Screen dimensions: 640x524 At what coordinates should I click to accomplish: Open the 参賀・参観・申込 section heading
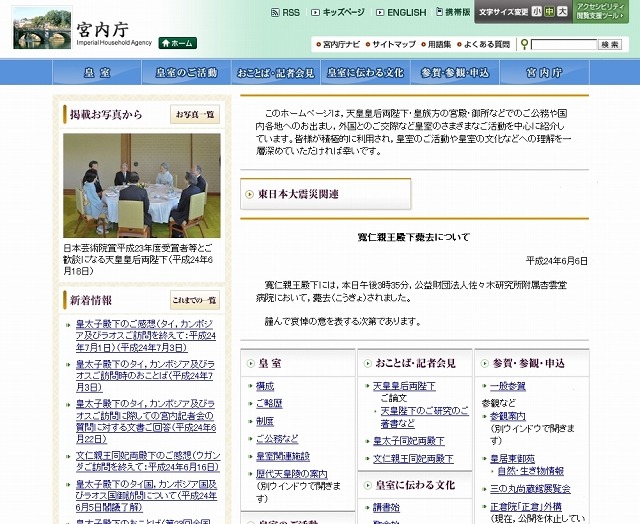tap(529, 363)
